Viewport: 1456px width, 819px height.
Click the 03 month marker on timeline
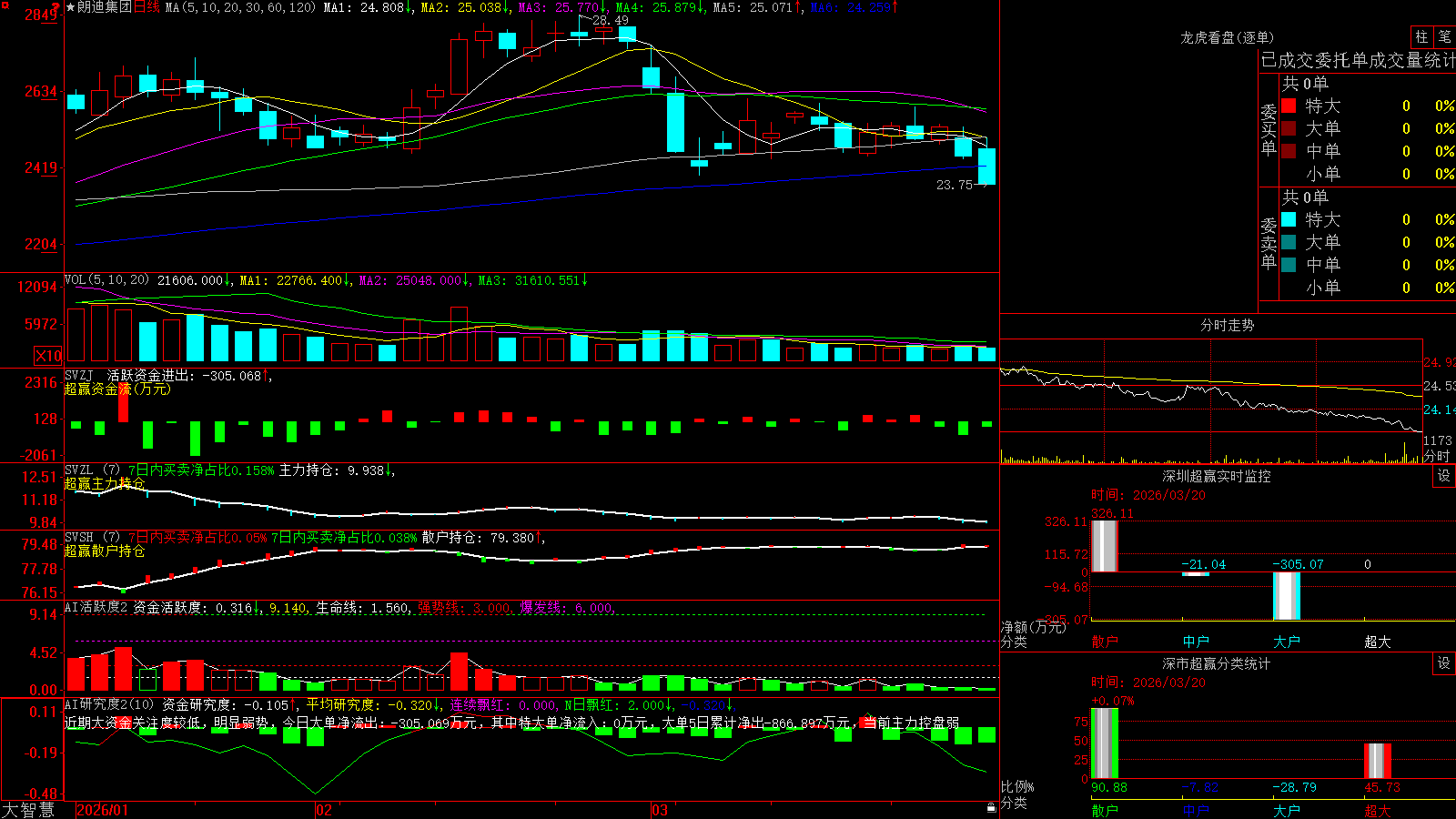point(660,810)
